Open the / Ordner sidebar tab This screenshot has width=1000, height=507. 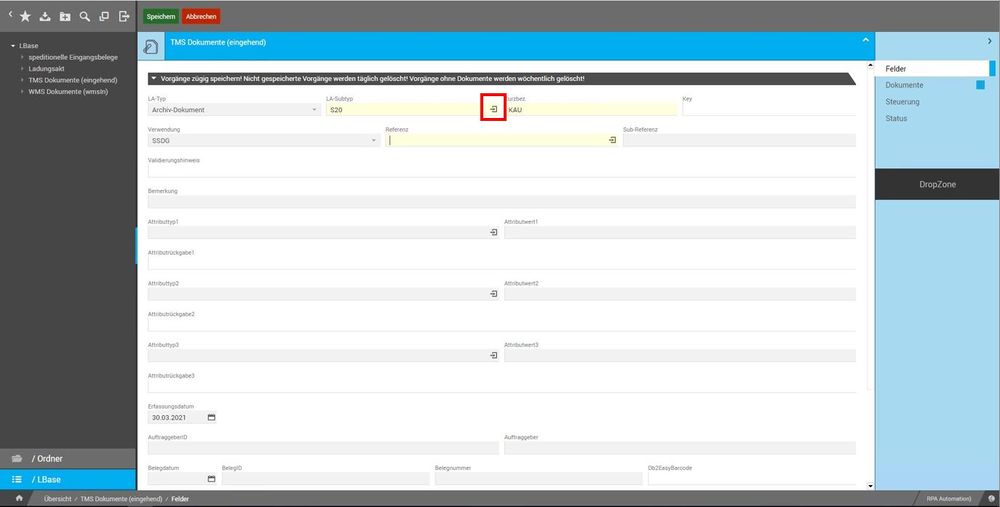click(68, 459)
